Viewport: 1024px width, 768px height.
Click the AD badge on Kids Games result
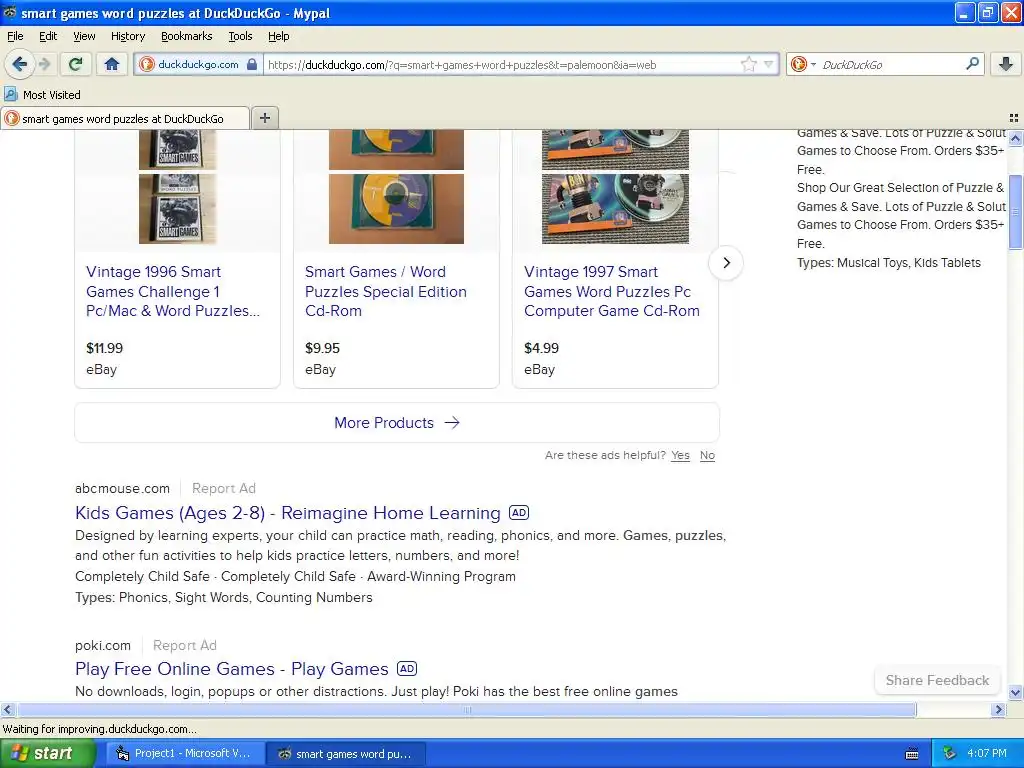519,513
